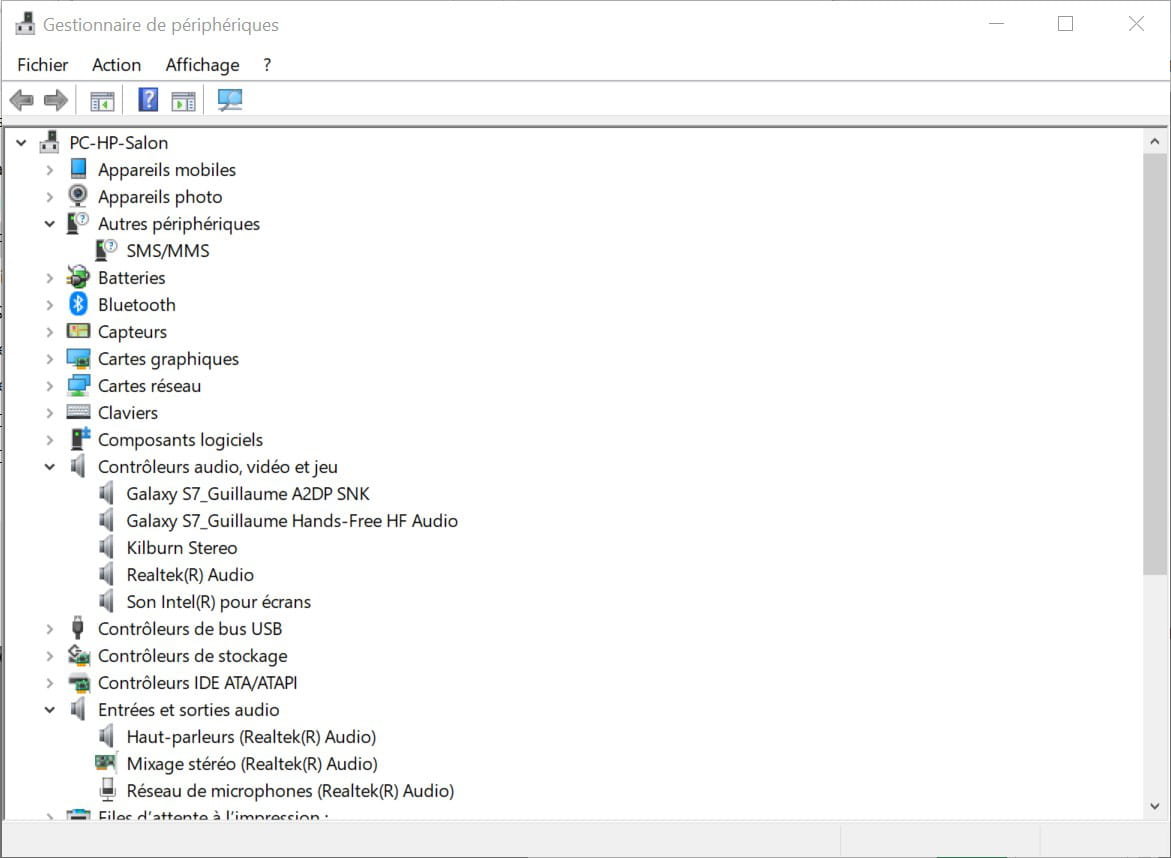Collapse Entrées et sorties audio category
Image resolution: width=1171 pixels, height=858 pixels.
[x=49, y=709]
